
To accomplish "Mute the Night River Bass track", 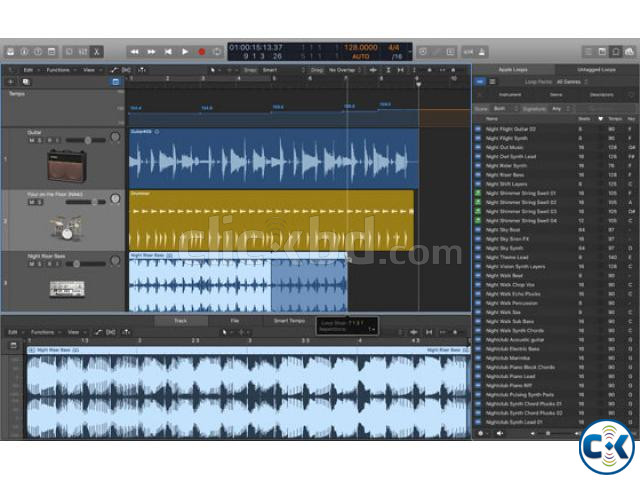I will pyautogui.click(x=31, y=264).
